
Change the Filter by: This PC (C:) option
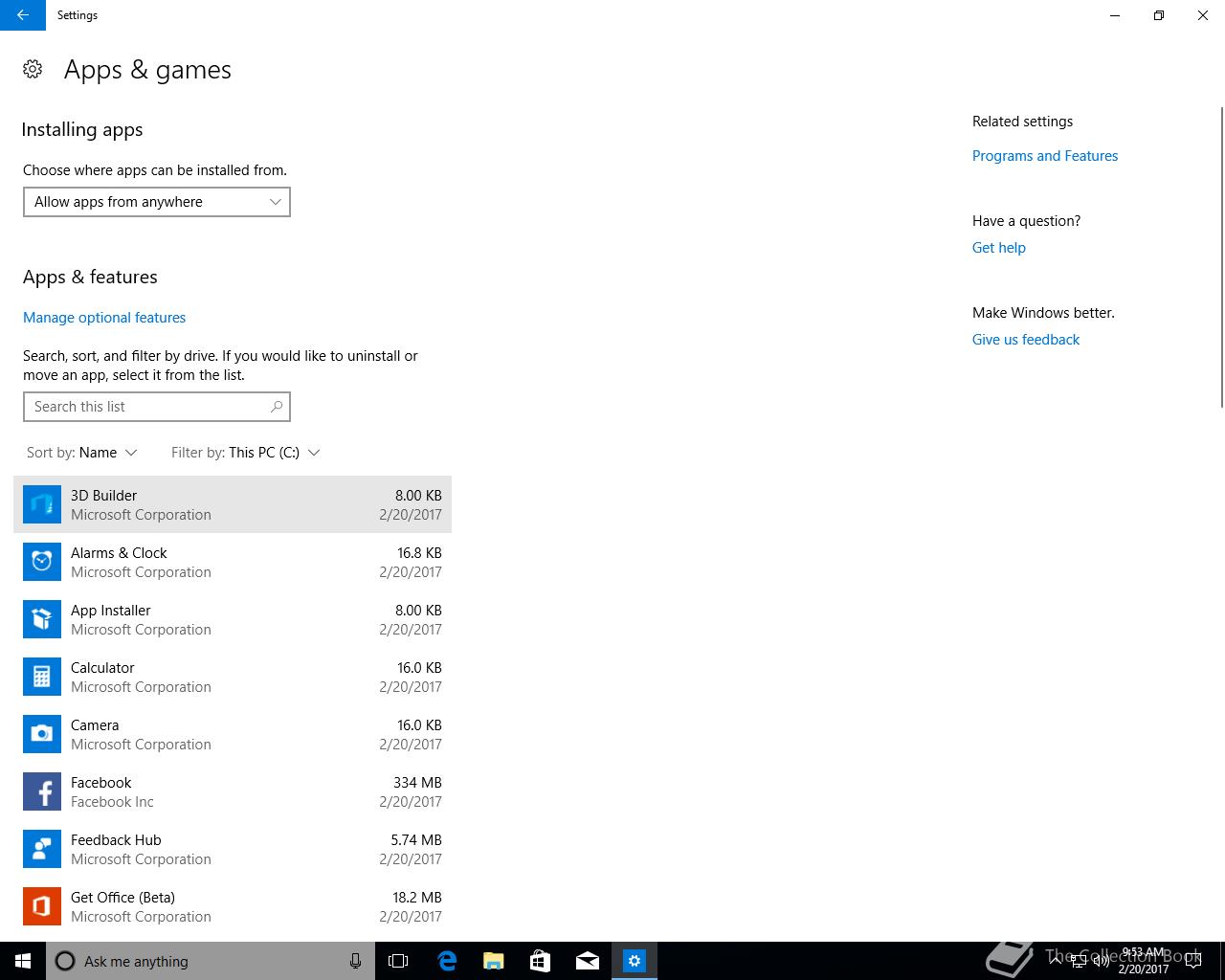point(246,453)
